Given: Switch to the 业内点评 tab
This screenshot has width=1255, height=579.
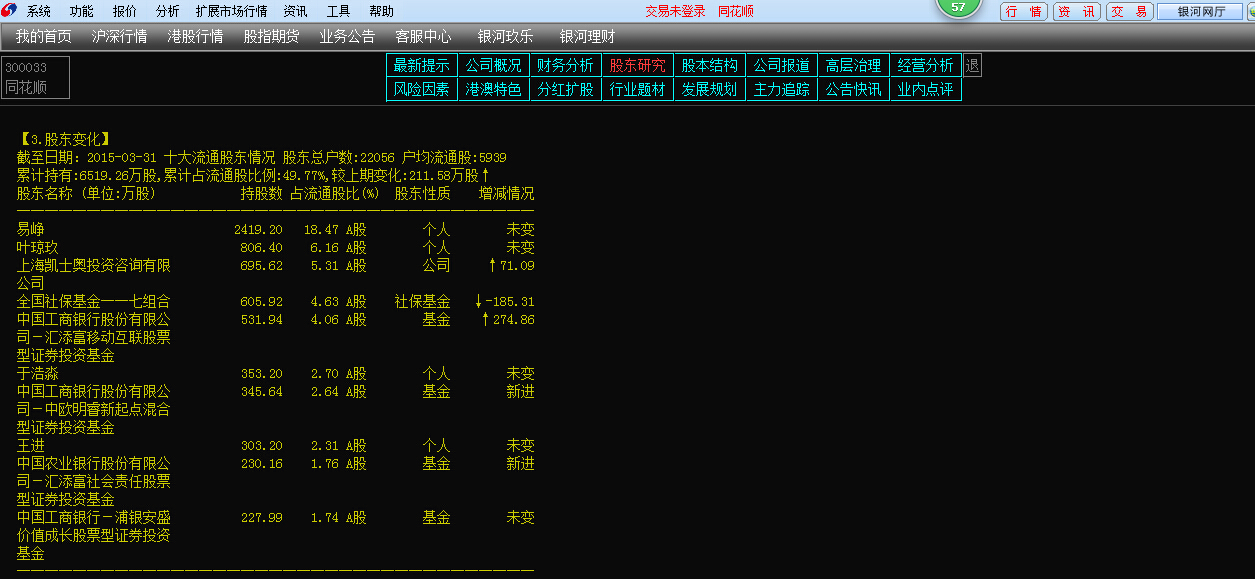Looking at the screenshot, I should point(926,89).
